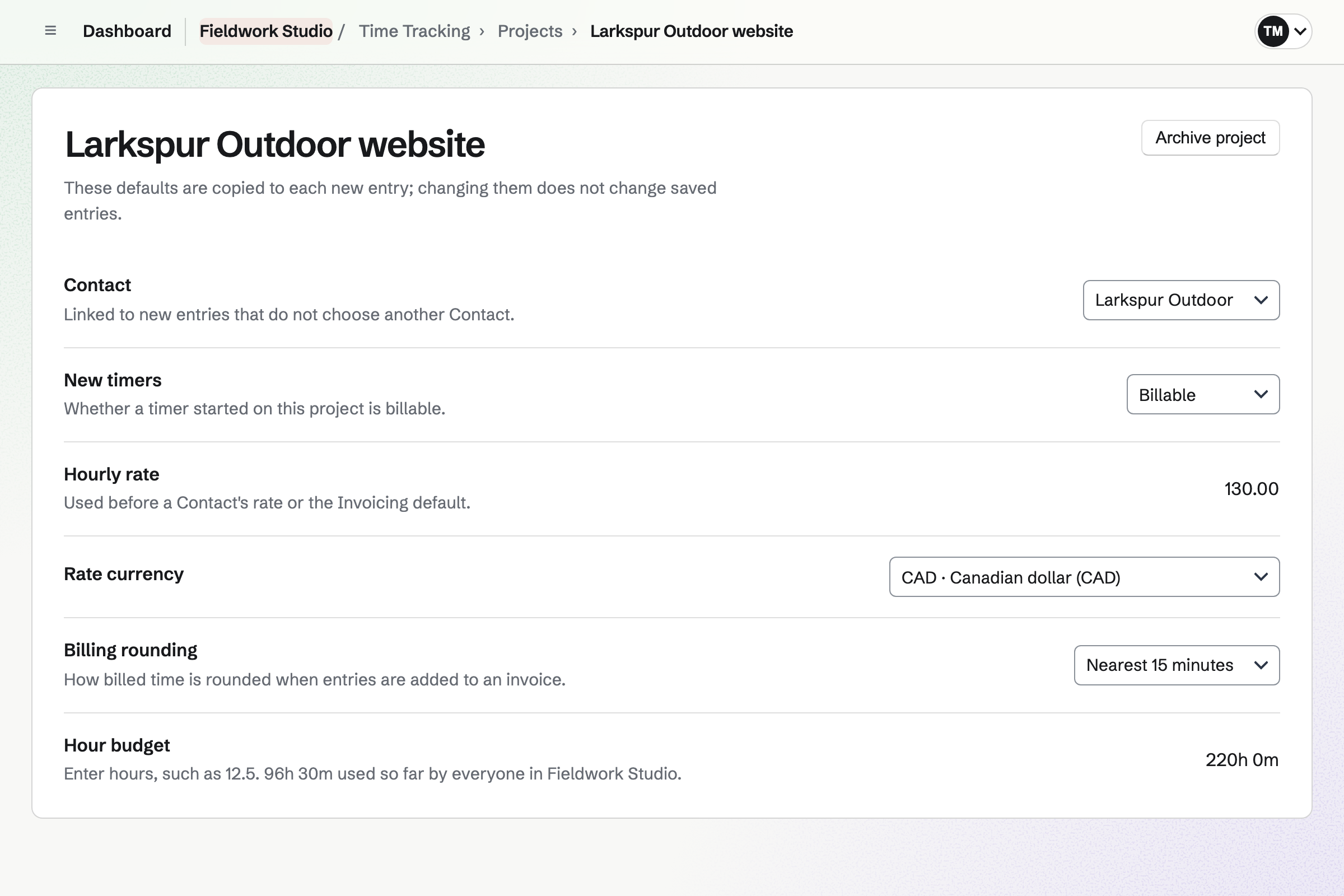This screenshot has height=896, width=1344.
Task: Open the Contact dropdown
Action: tap(1181, 300)
